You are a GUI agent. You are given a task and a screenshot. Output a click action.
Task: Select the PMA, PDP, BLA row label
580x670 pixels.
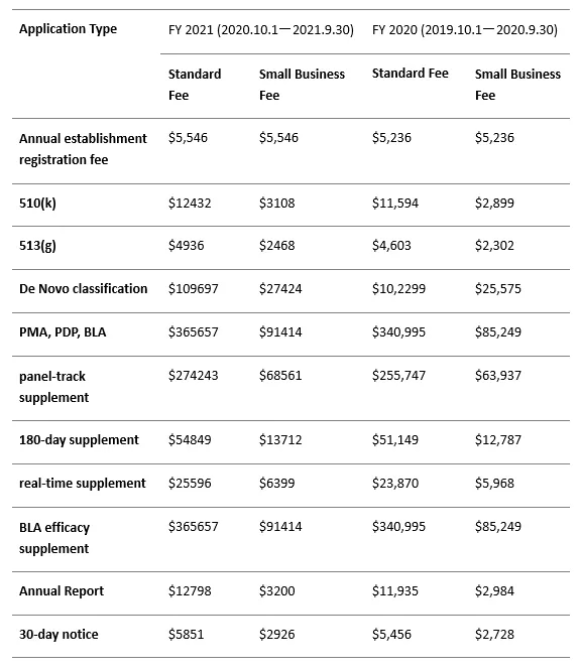point(62,332)
